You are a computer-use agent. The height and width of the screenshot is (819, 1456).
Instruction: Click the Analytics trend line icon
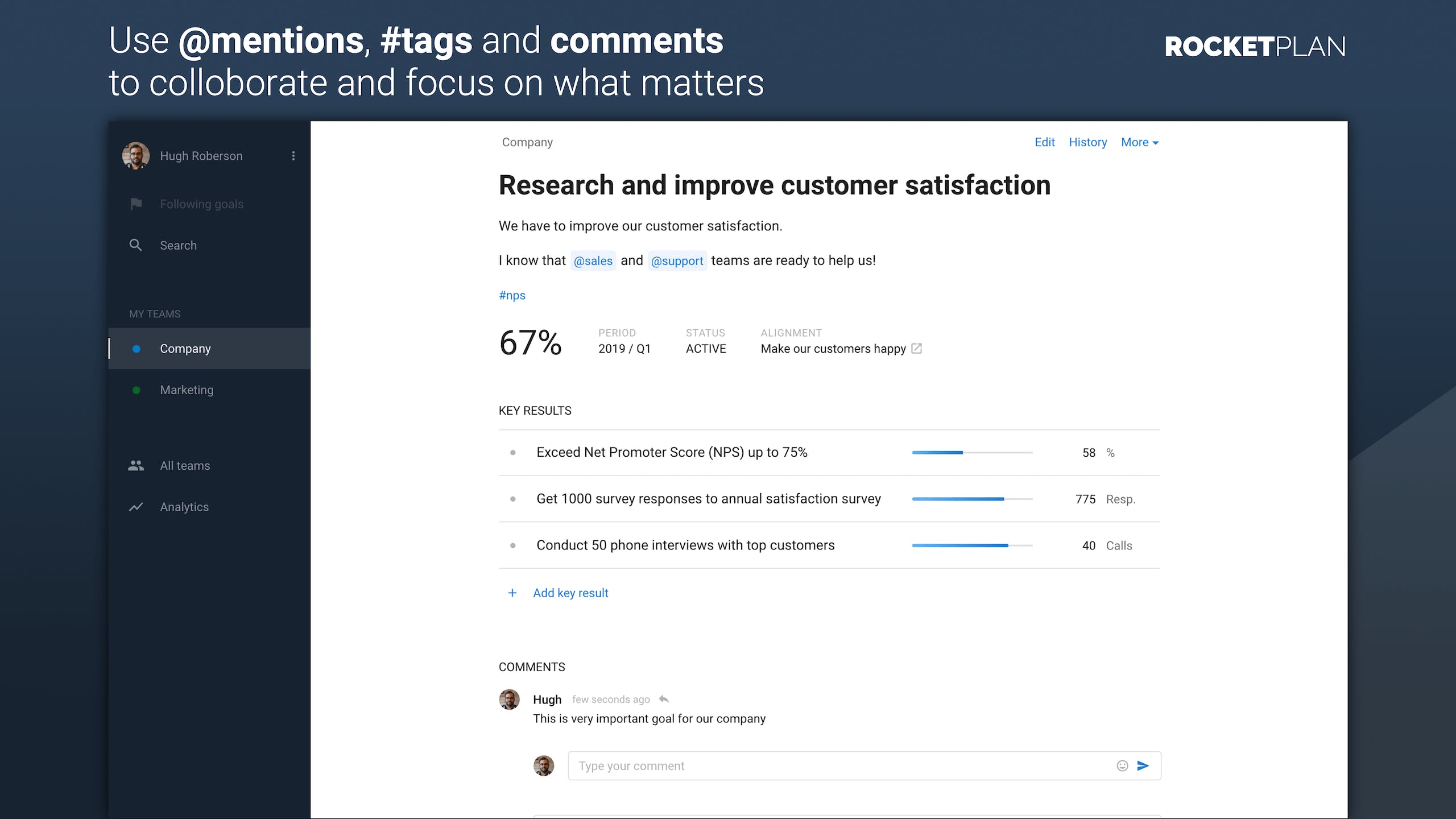pos(136,507)
